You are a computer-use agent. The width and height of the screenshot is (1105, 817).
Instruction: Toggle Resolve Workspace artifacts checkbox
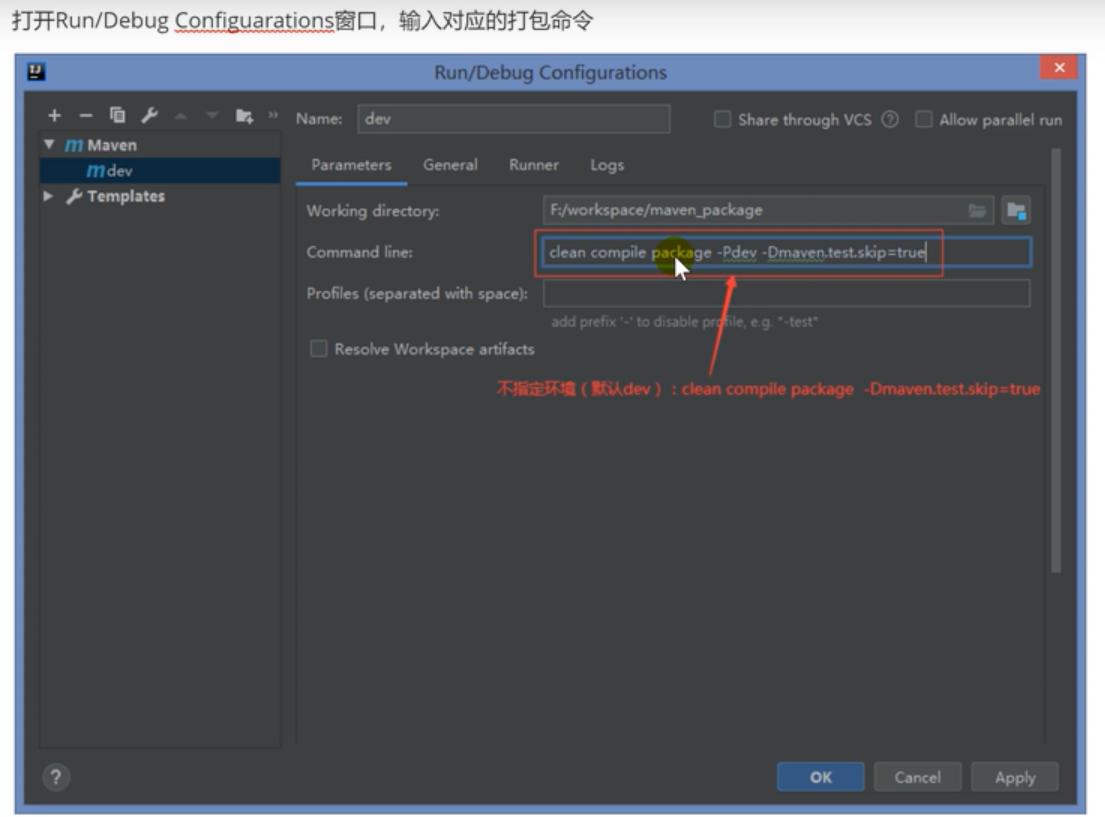(x=319, y=349)
